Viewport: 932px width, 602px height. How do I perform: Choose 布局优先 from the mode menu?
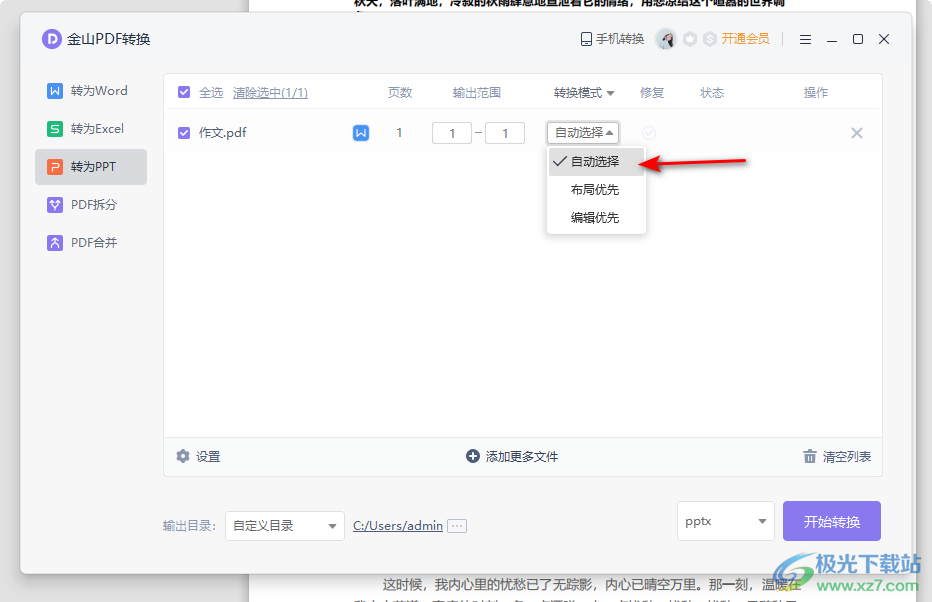click(595, 189)
